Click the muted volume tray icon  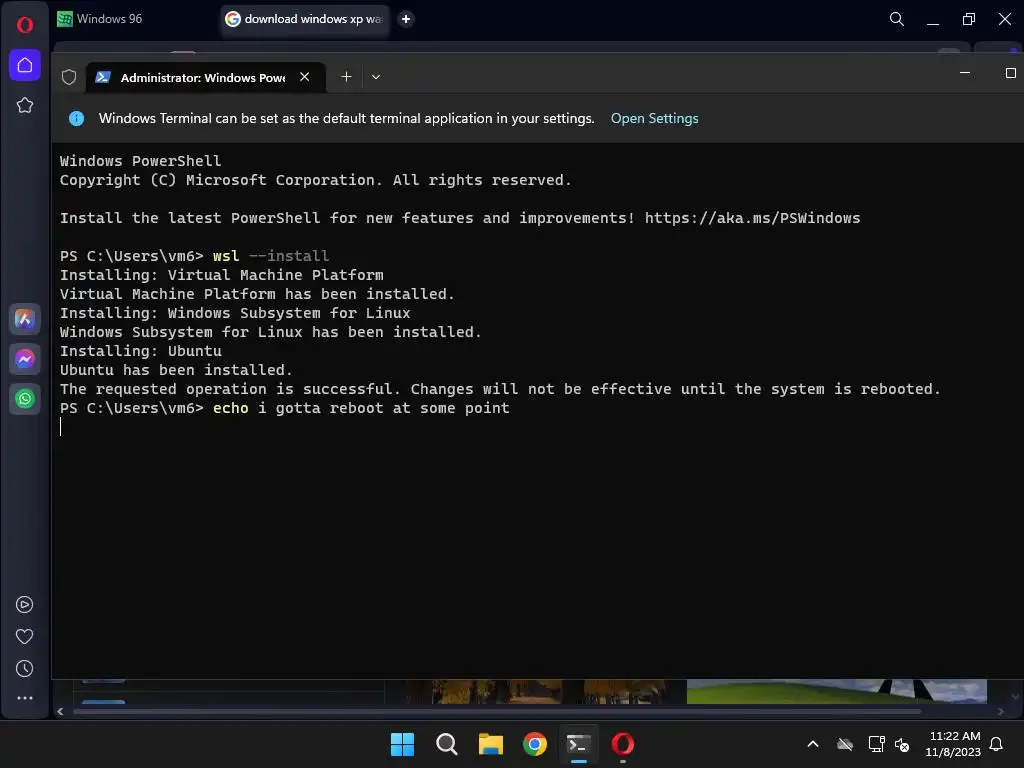coord(902,744)
